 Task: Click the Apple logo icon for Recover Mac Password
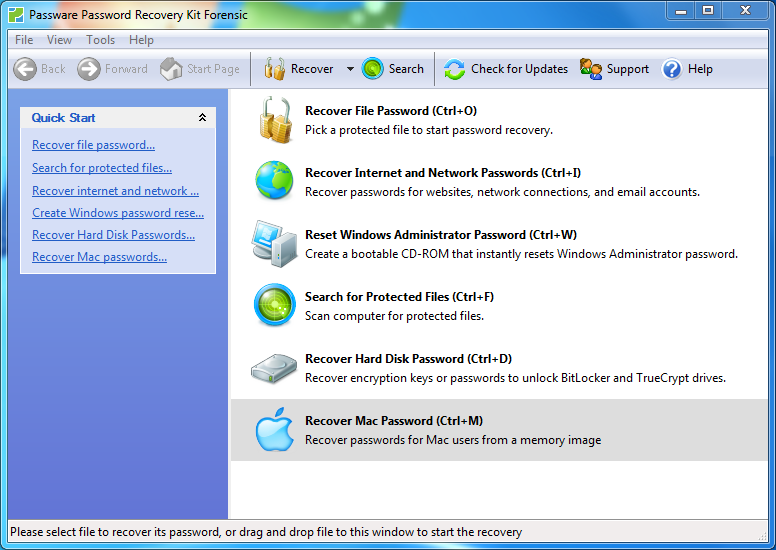click(274, 430)
